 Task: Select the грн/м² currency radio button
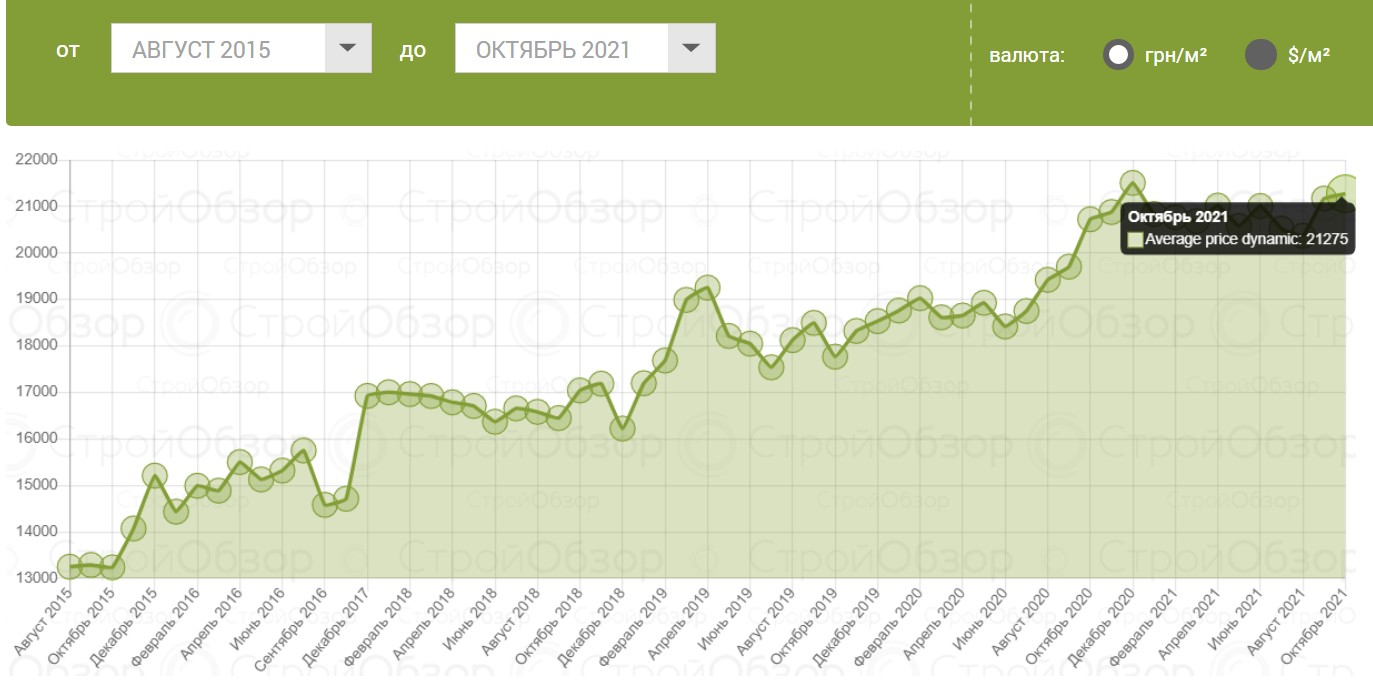1118,55
